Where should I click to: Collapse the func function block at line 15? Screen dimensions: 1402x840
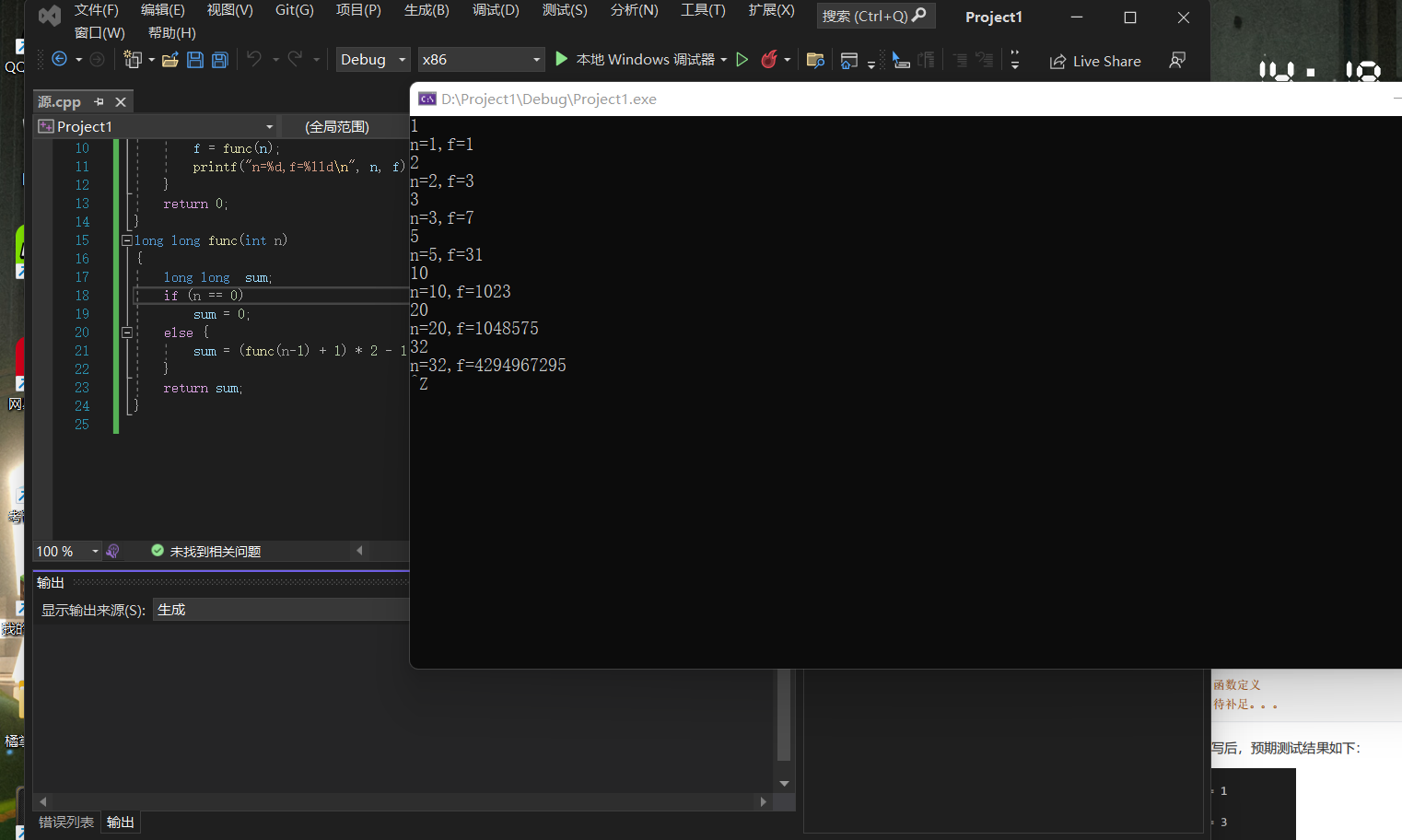tap(127, 240)
